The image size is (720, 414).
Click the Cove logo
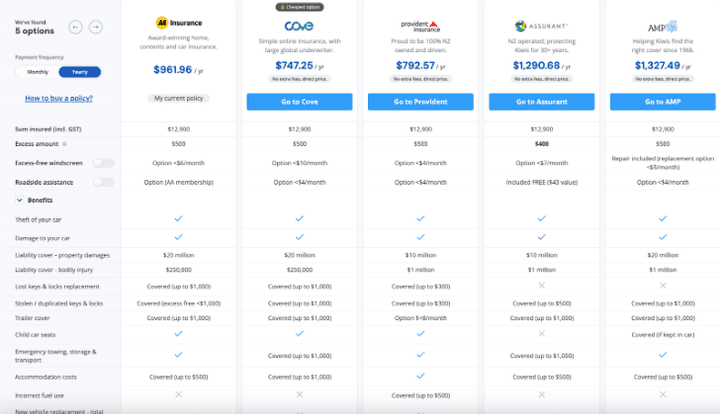299,26
